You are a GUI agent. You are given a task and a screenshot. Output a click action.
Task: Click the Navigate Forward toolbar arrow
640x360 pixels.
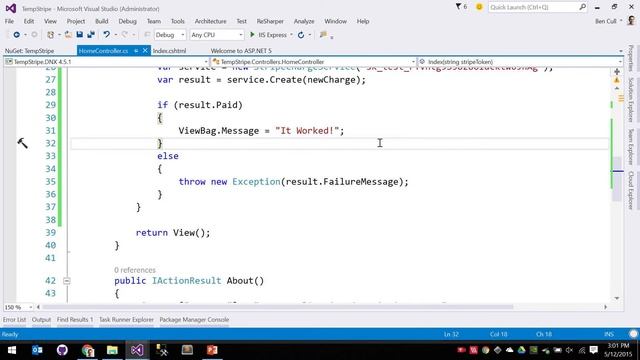(35, 35)
